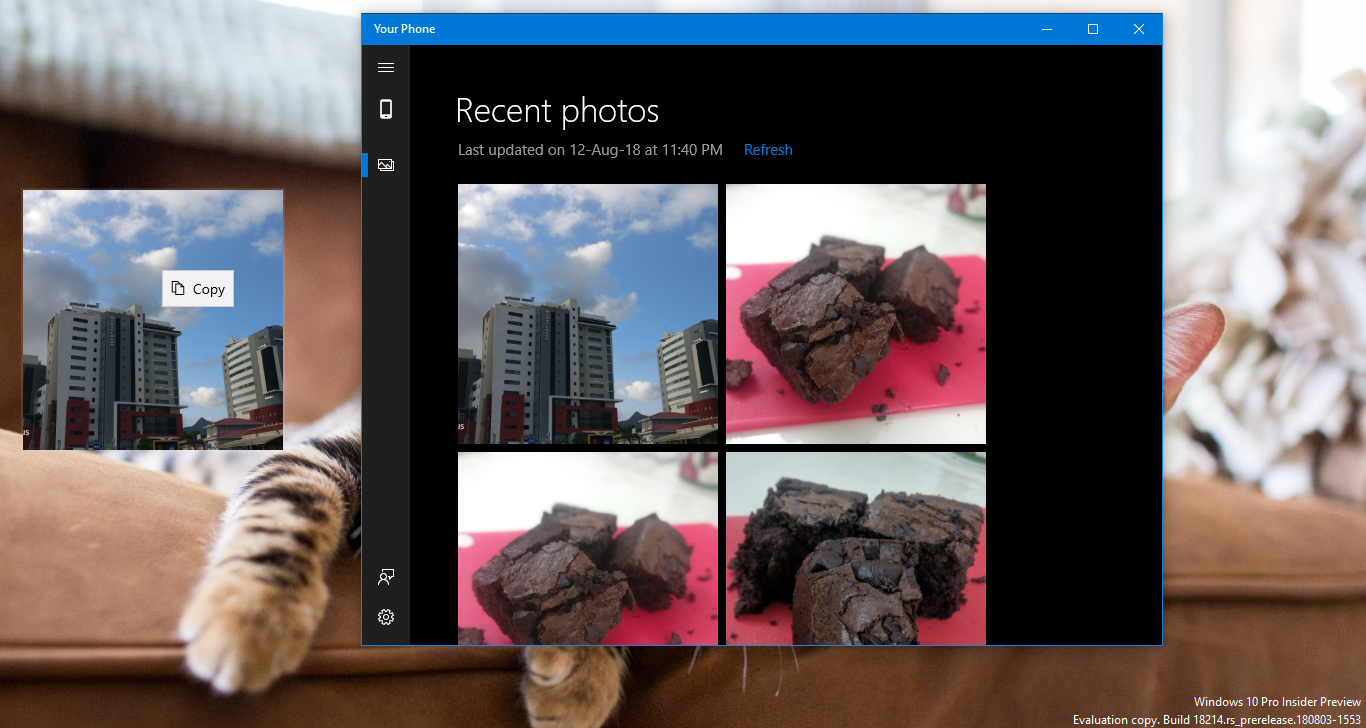Minimize the Your Phone window
The height and width of the screenshot is (728, 1366).
pyautogui.click(x=1047, y=29)
